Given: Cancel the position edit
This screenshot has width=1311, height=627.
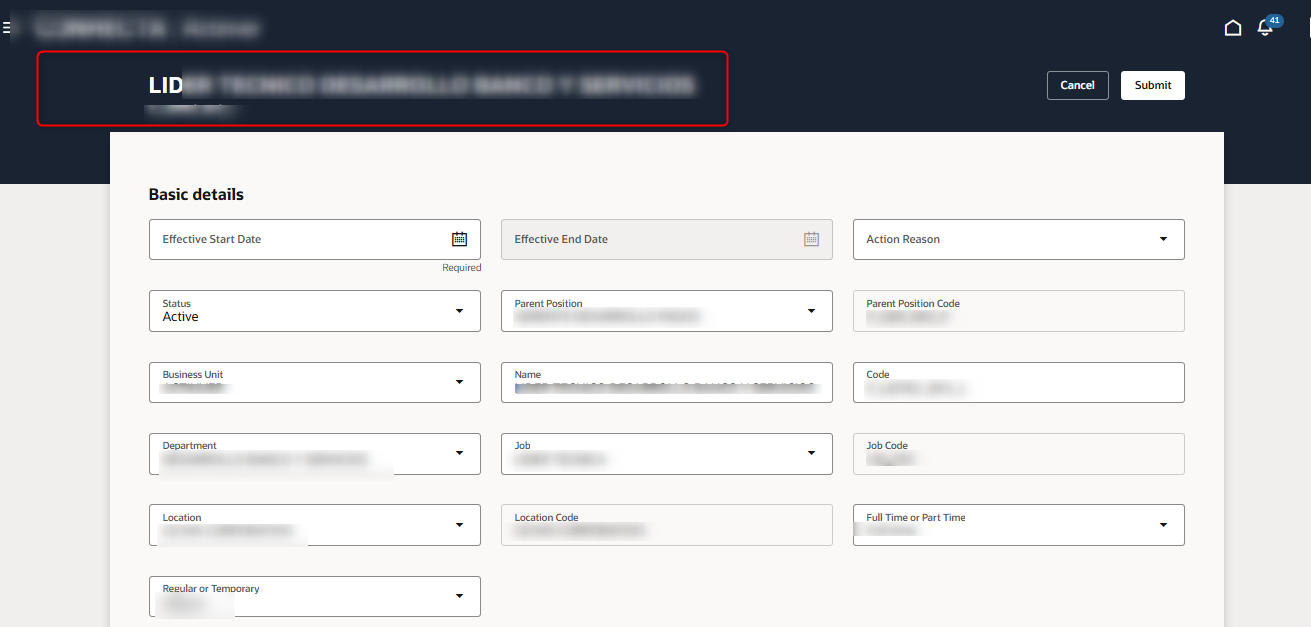Looking at the screenshot, I should (x=1077, y=85).
